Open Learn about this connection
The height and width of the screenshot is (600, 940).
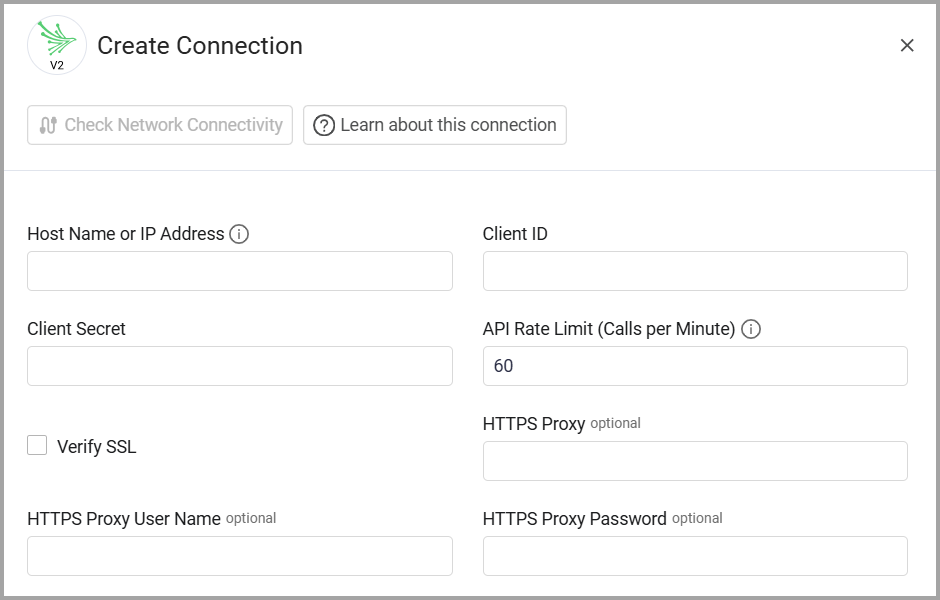click(435, 125)
